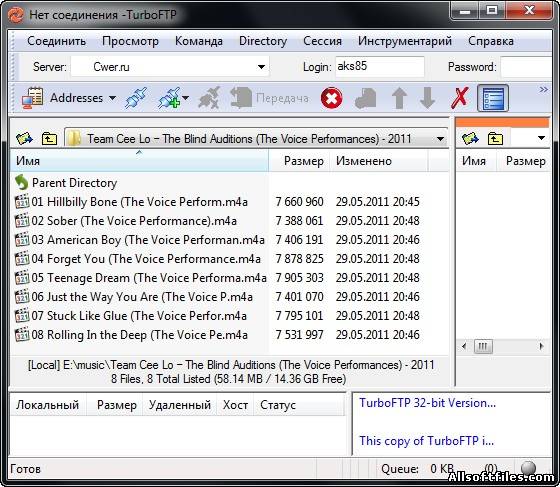Click the red Abort circle icon
The image size is (560, 487).
331,98
